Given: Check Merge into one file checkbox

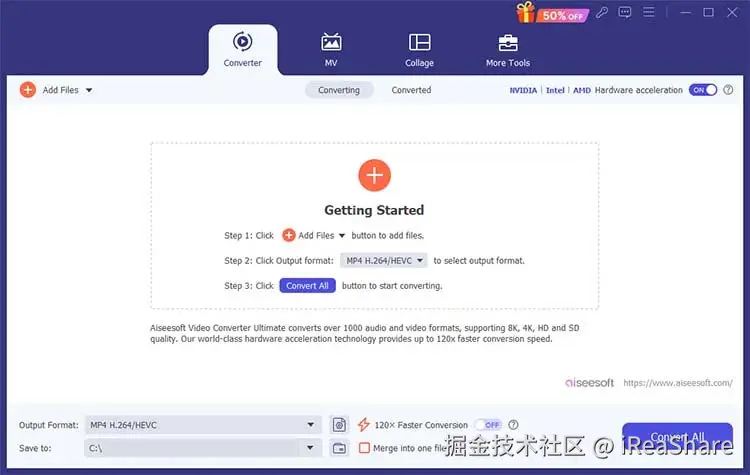Looking at the screenshot, I should [364, 448].
